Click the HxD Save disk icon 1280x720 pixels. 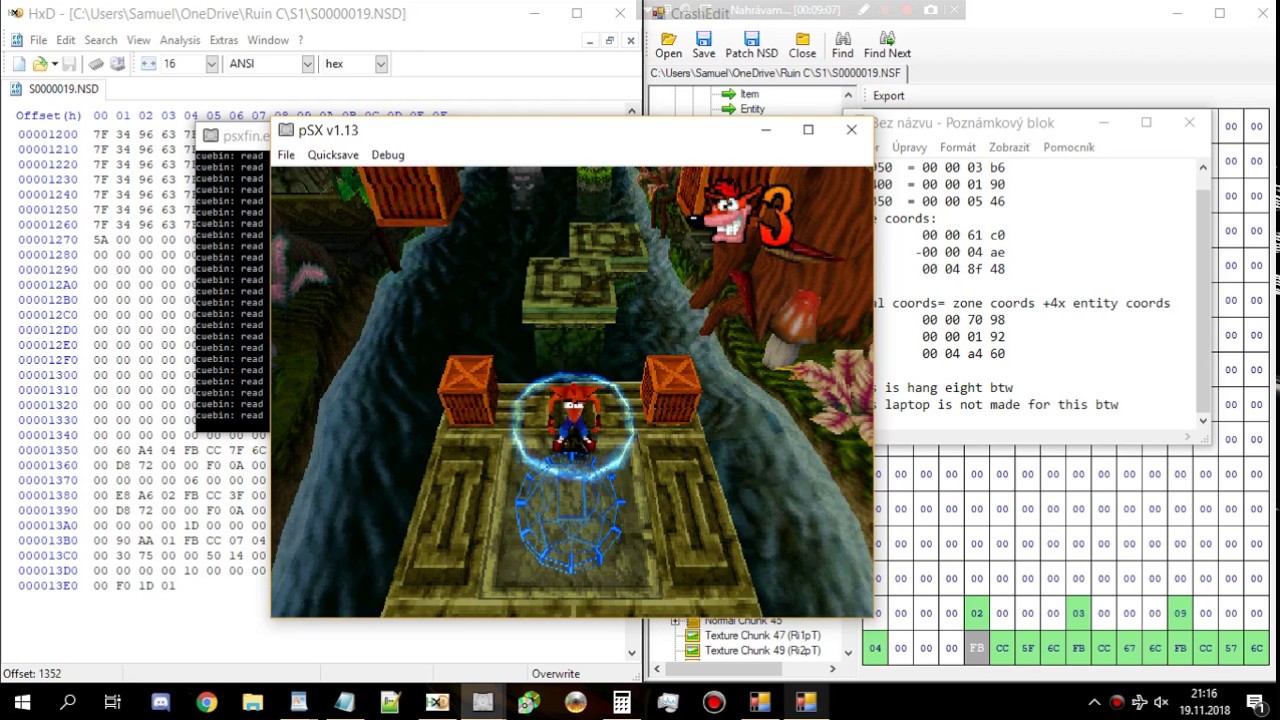pos(69,63)
